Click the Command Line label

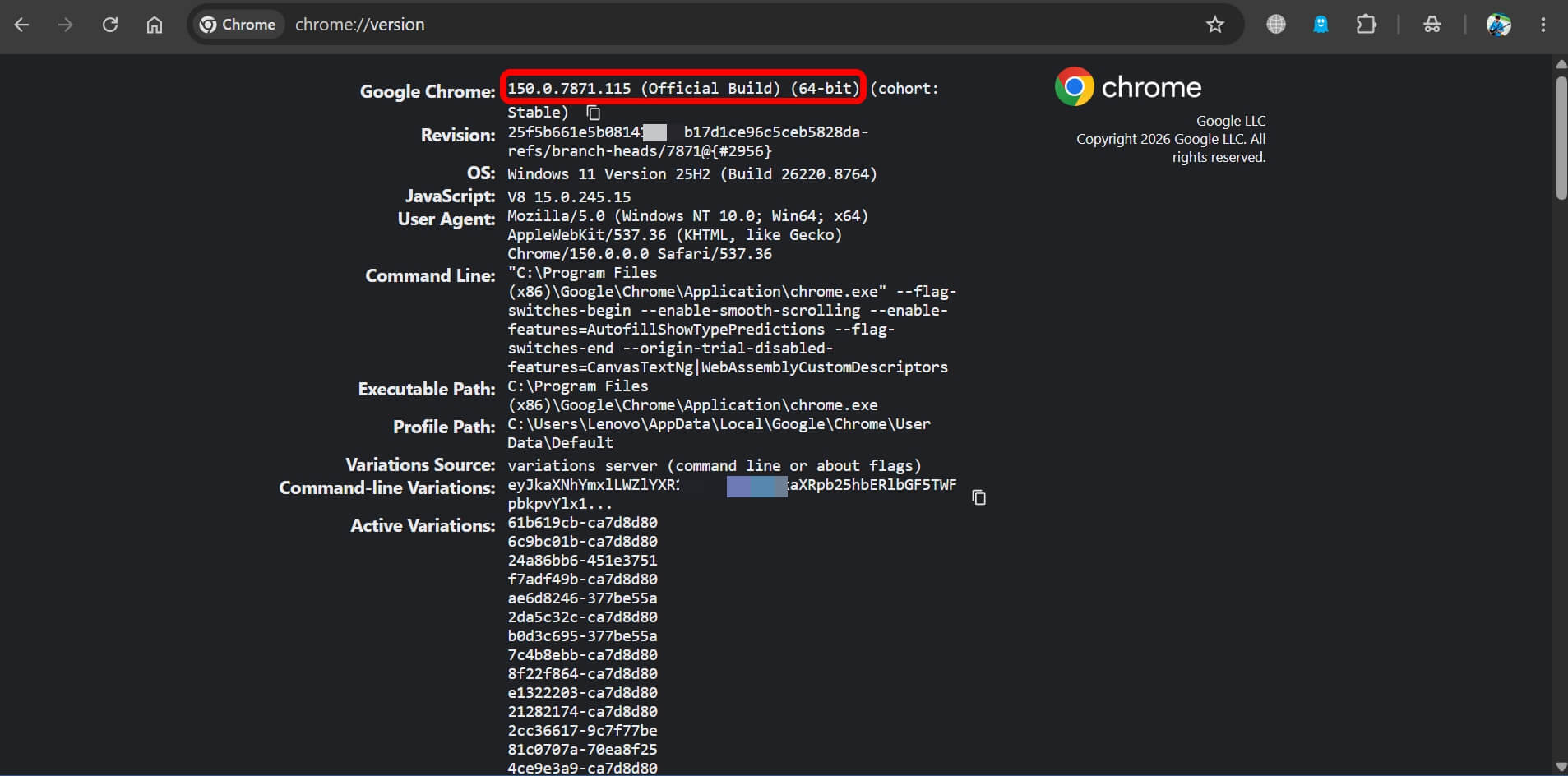click(x=430, y=275)
